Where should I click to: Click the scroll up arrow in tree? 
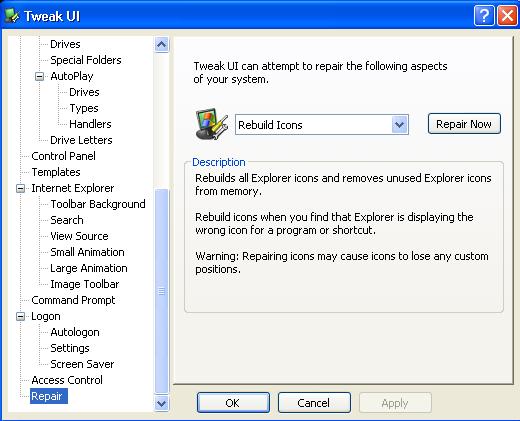pyautogui.click(x=162, y=44)
